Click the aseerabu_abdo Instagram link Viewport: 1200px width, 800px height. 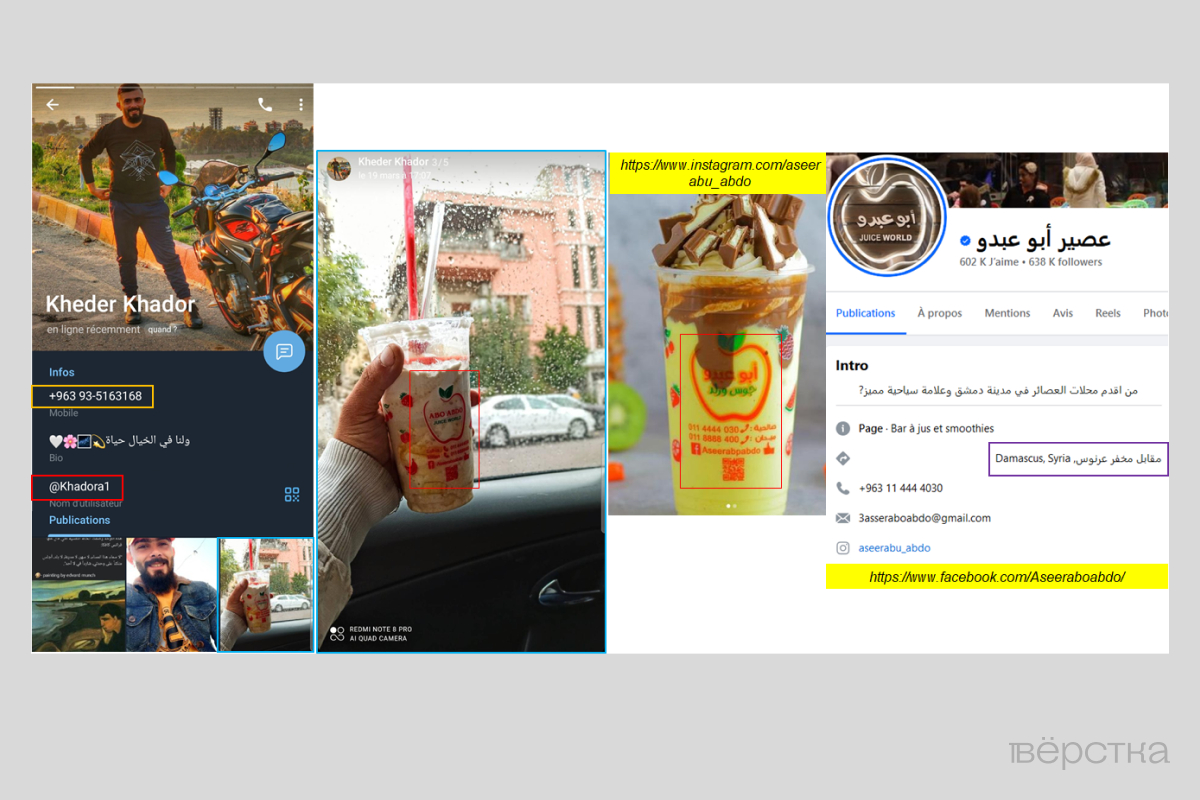[894, 548]
